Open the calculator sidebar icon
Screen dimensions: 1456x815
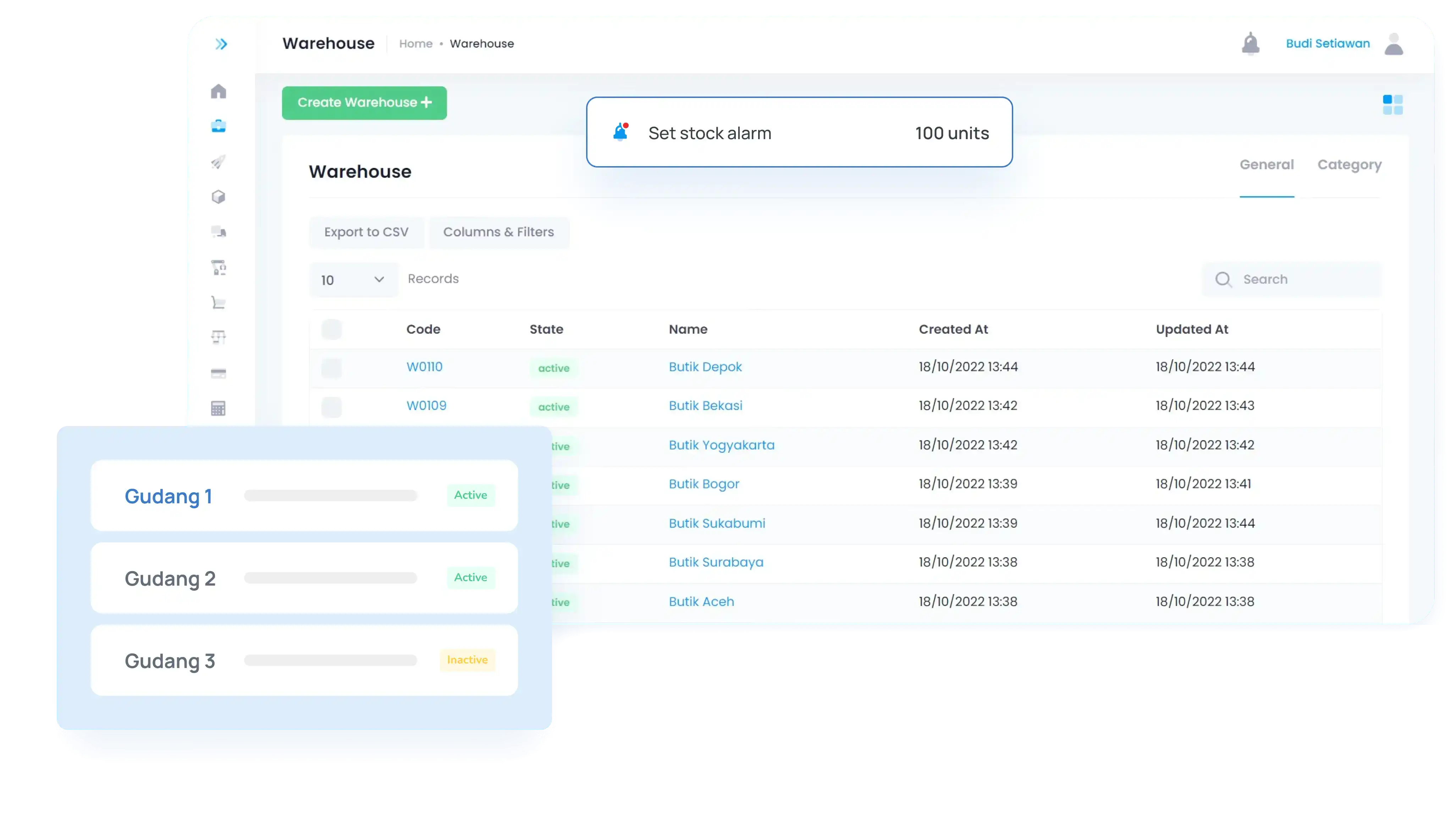click(219, 408)
